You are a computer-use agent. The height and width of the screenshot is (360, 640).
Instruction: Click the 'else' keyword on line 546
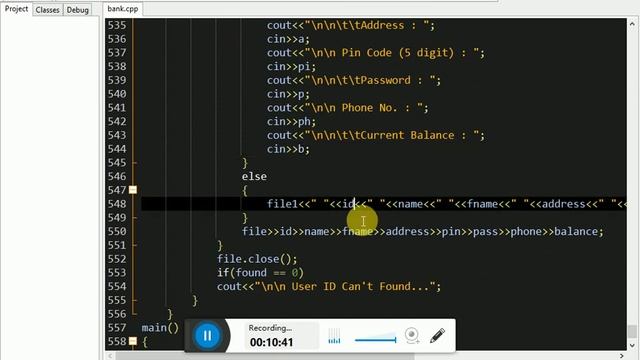click(x=254, y=176)
